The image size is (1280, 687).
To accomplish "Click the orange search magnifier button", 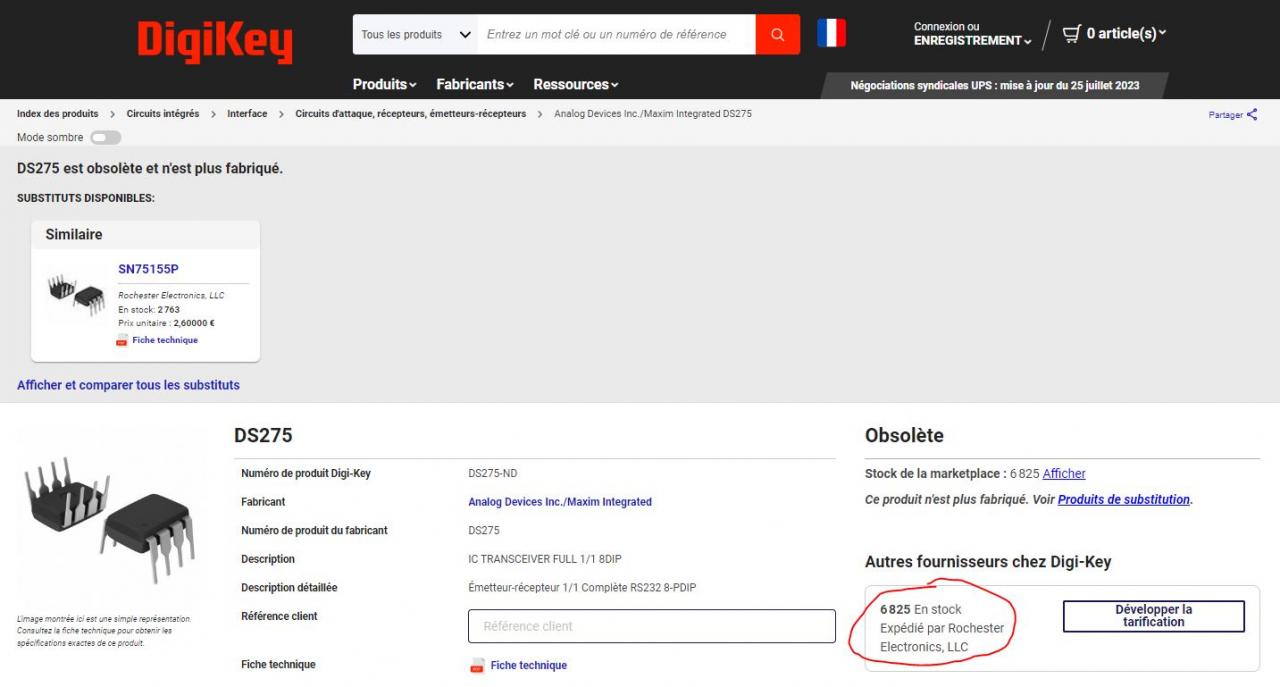I will [778, 34].
